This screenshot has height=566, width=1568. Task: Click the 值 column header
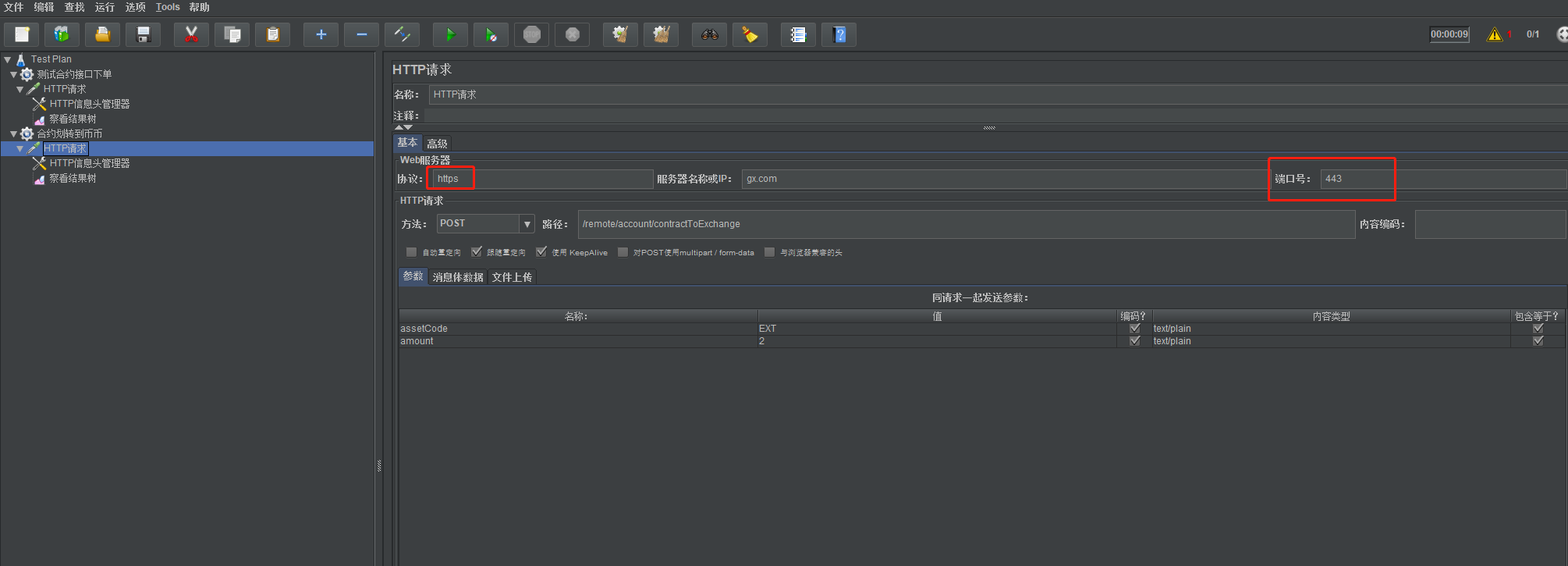click(937, 316)
